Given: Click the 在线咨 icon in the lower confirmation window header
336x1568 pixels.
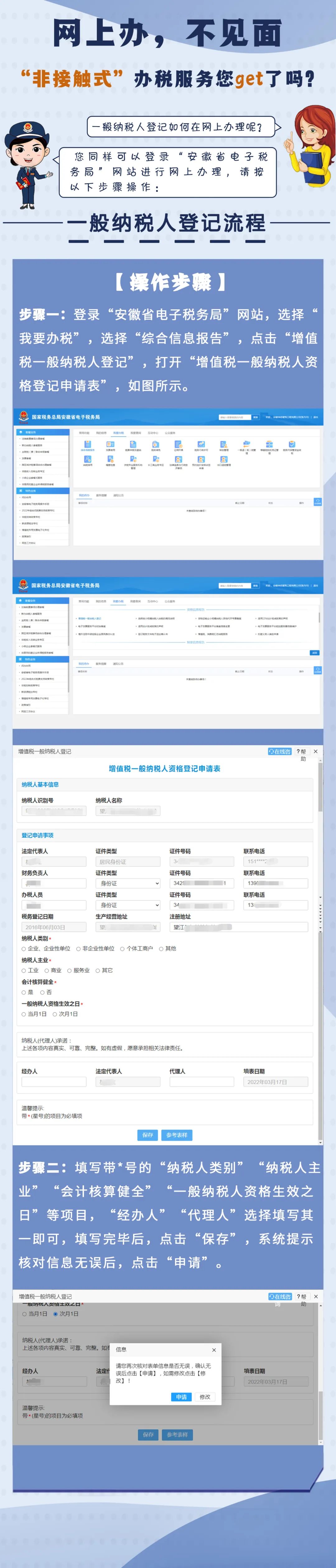Looking at the screenshot, I should [x=280, y=1297].
